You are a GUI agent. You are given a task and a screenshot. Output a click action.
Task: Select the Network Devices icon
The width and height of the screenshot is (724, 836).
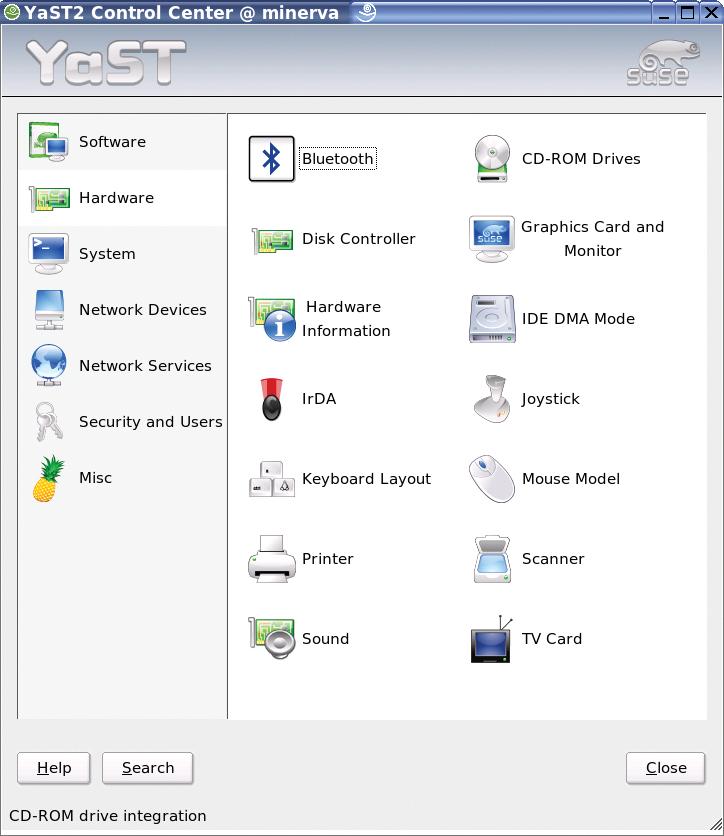(49, 310)
